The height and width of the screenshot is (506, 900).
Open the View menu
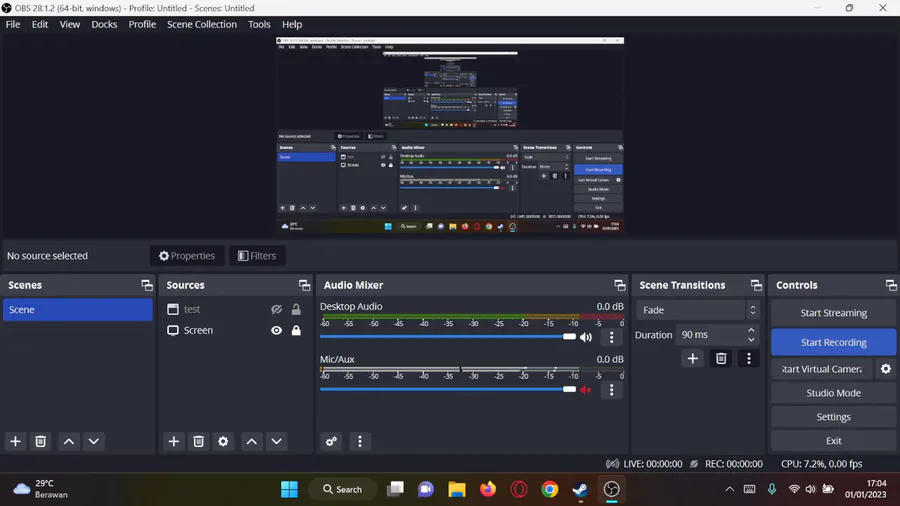pyautogui.click(x=69, y=24)
